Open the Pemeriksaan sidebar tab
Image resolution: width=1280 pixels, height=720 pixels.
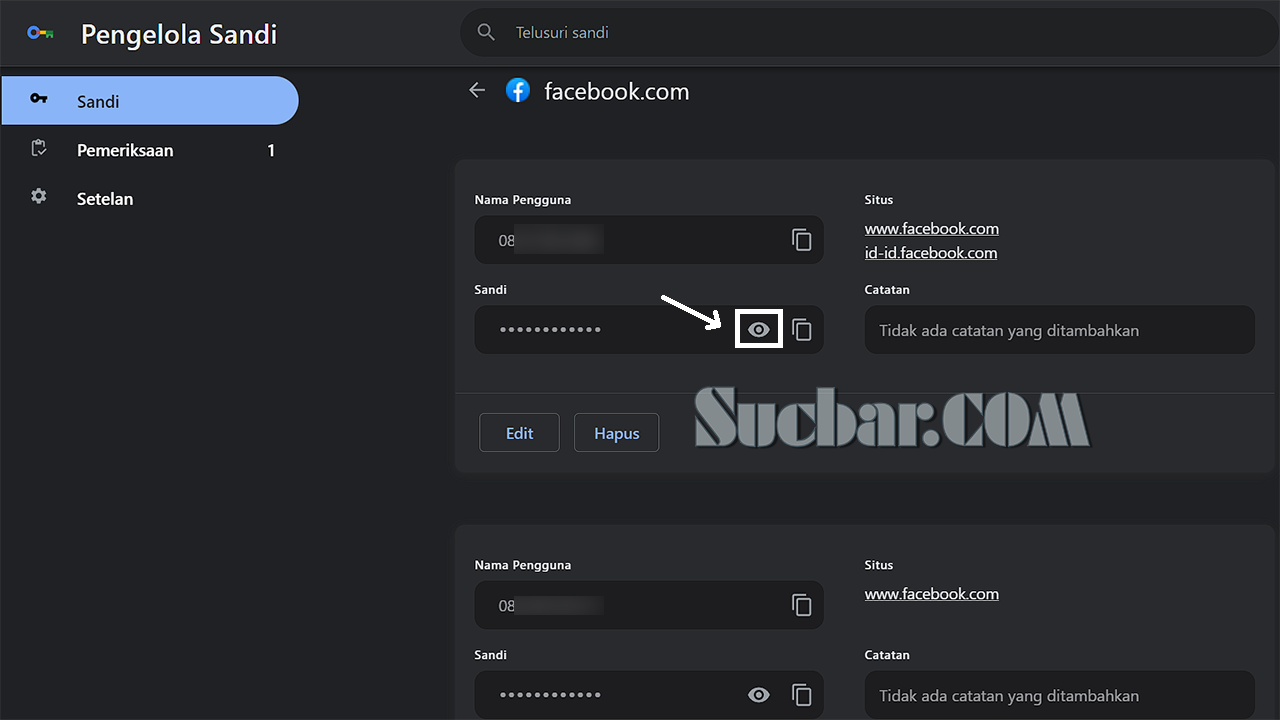click(150, 150)
